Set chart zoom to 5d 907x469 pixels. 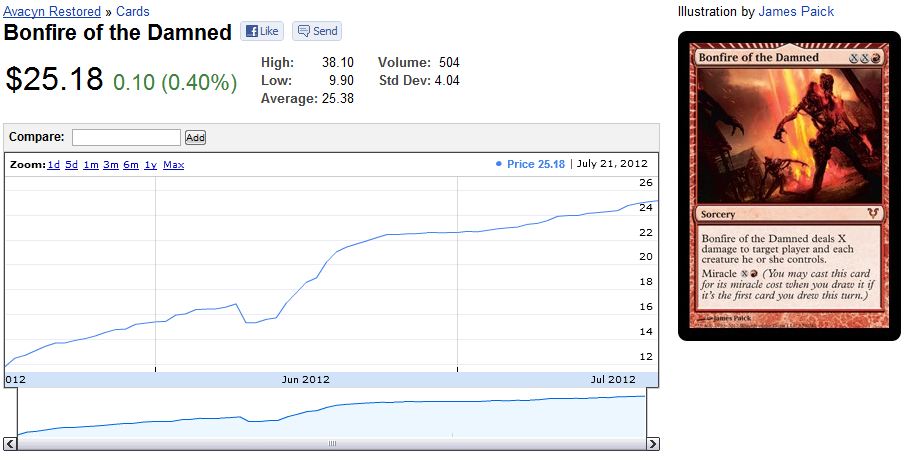[72, 165]
